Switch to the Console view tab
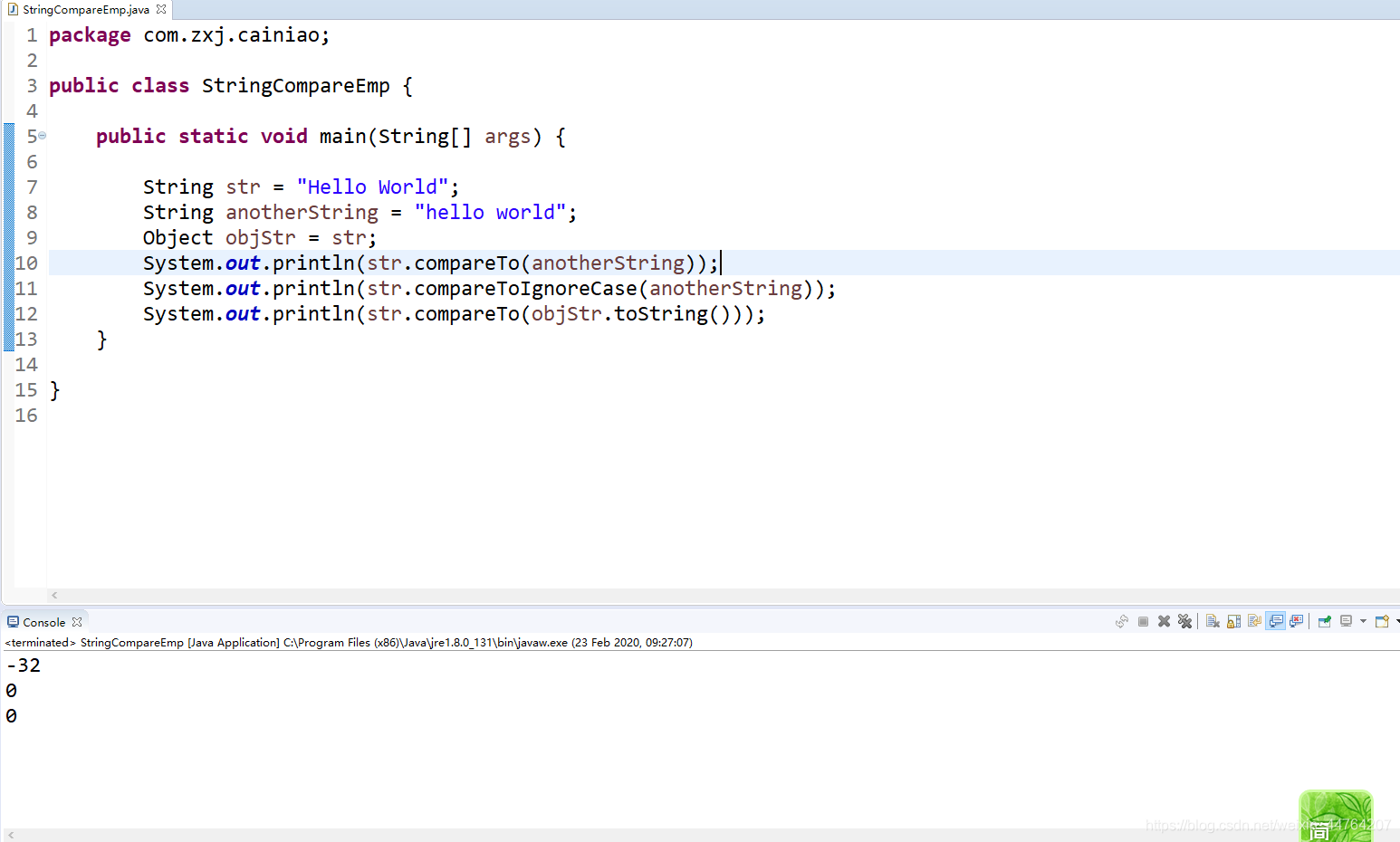The image size is (1400, 842). [43, 622]
